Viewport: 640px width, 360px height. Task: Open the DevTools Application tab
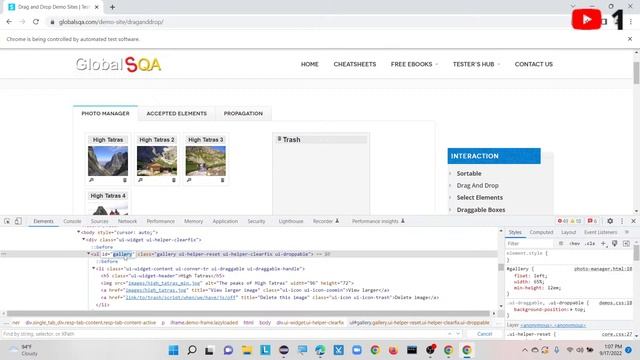point(225,221)
